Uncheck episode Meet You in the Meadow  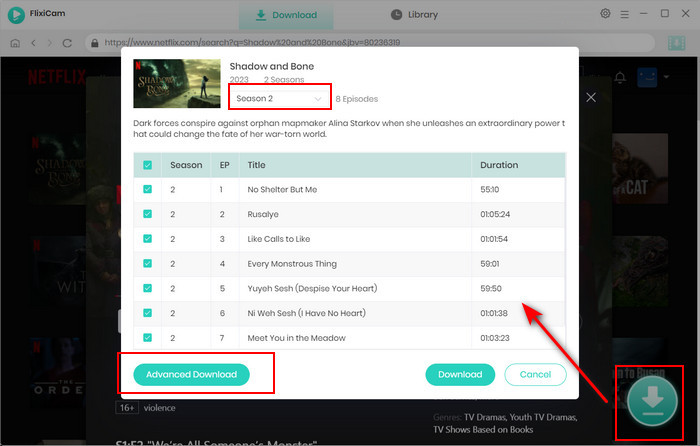point(147,338)
